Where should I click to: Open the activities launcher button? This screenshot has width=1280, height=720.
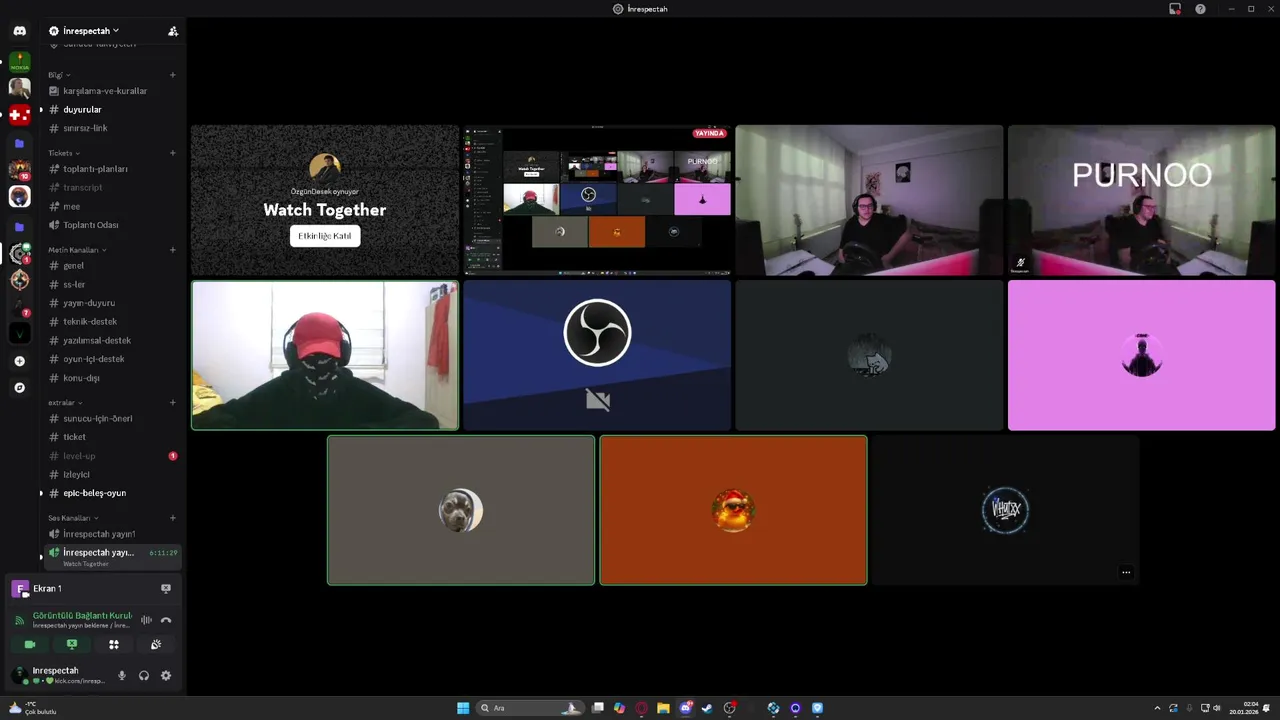[x=114, y=645]
